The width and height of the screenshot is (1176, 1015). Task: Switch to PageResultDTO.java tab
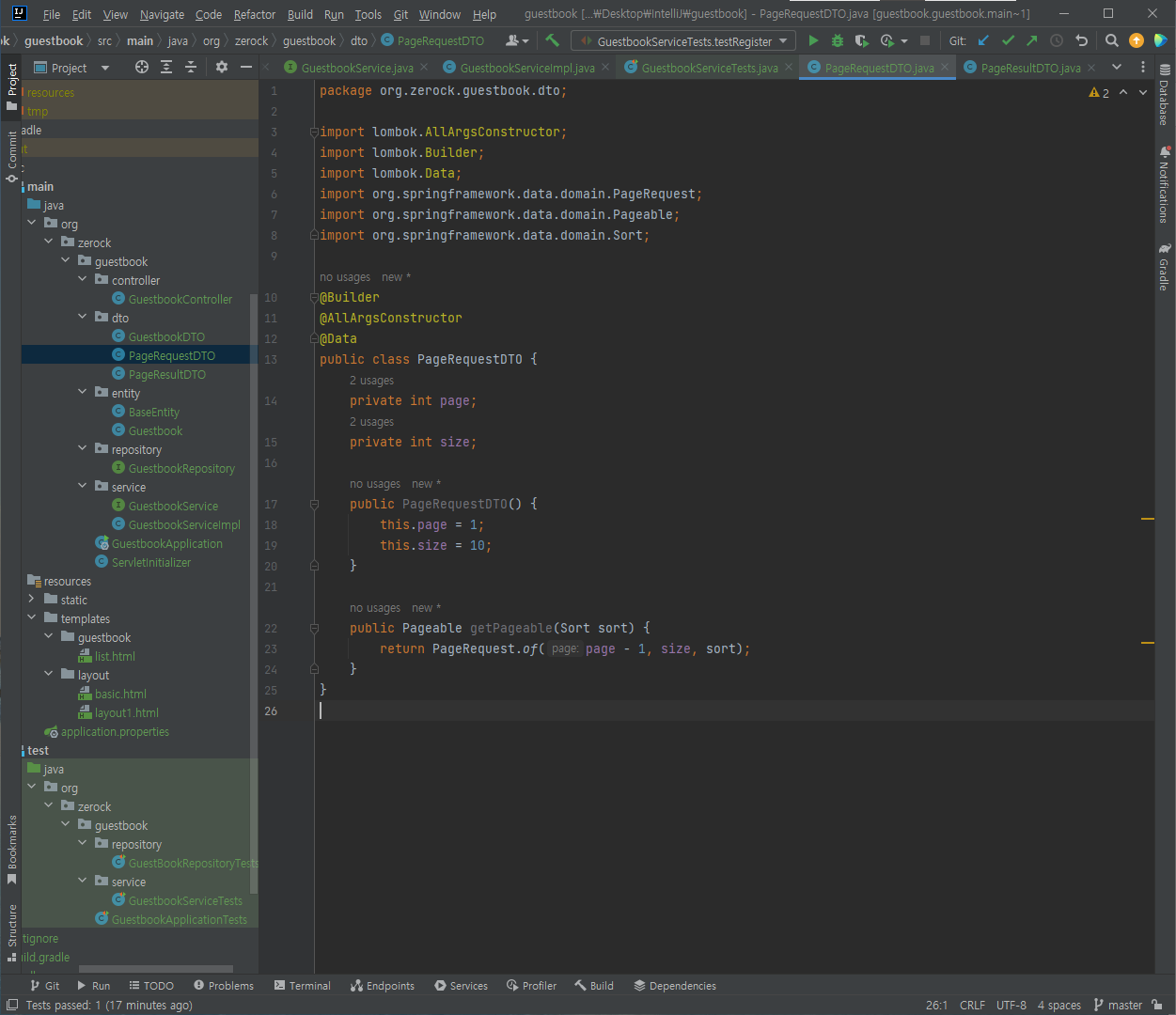(1030, 68)
